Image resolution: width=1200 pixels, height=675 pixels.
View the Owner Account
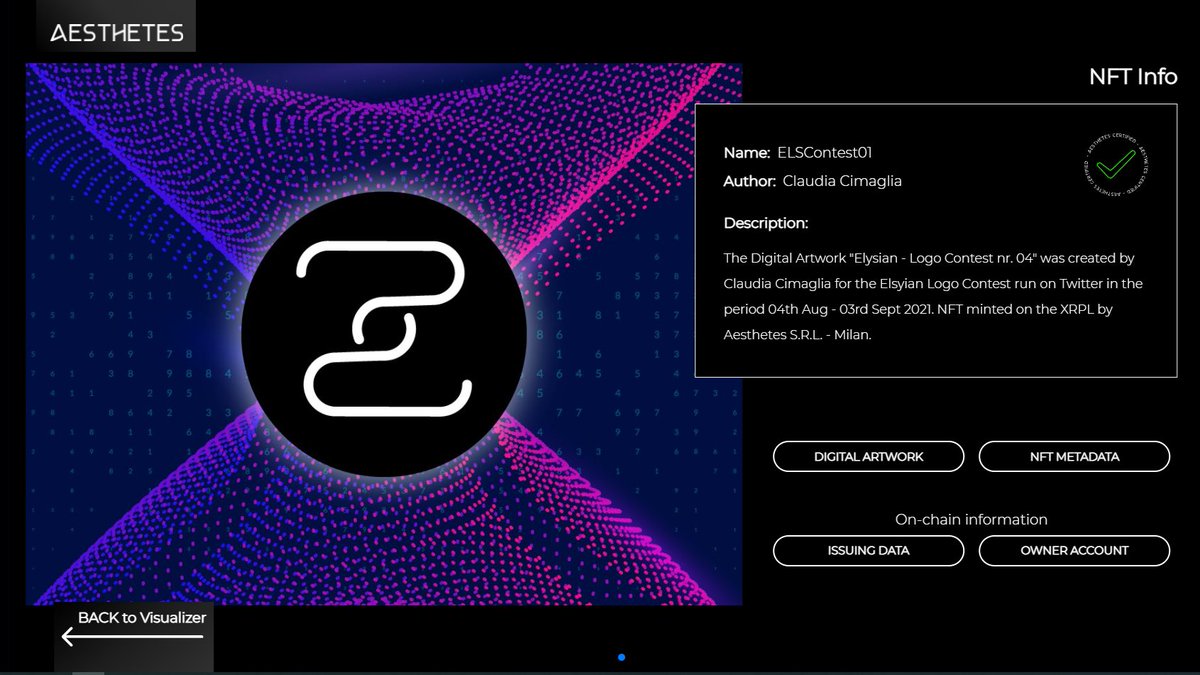click(1074, 550)
